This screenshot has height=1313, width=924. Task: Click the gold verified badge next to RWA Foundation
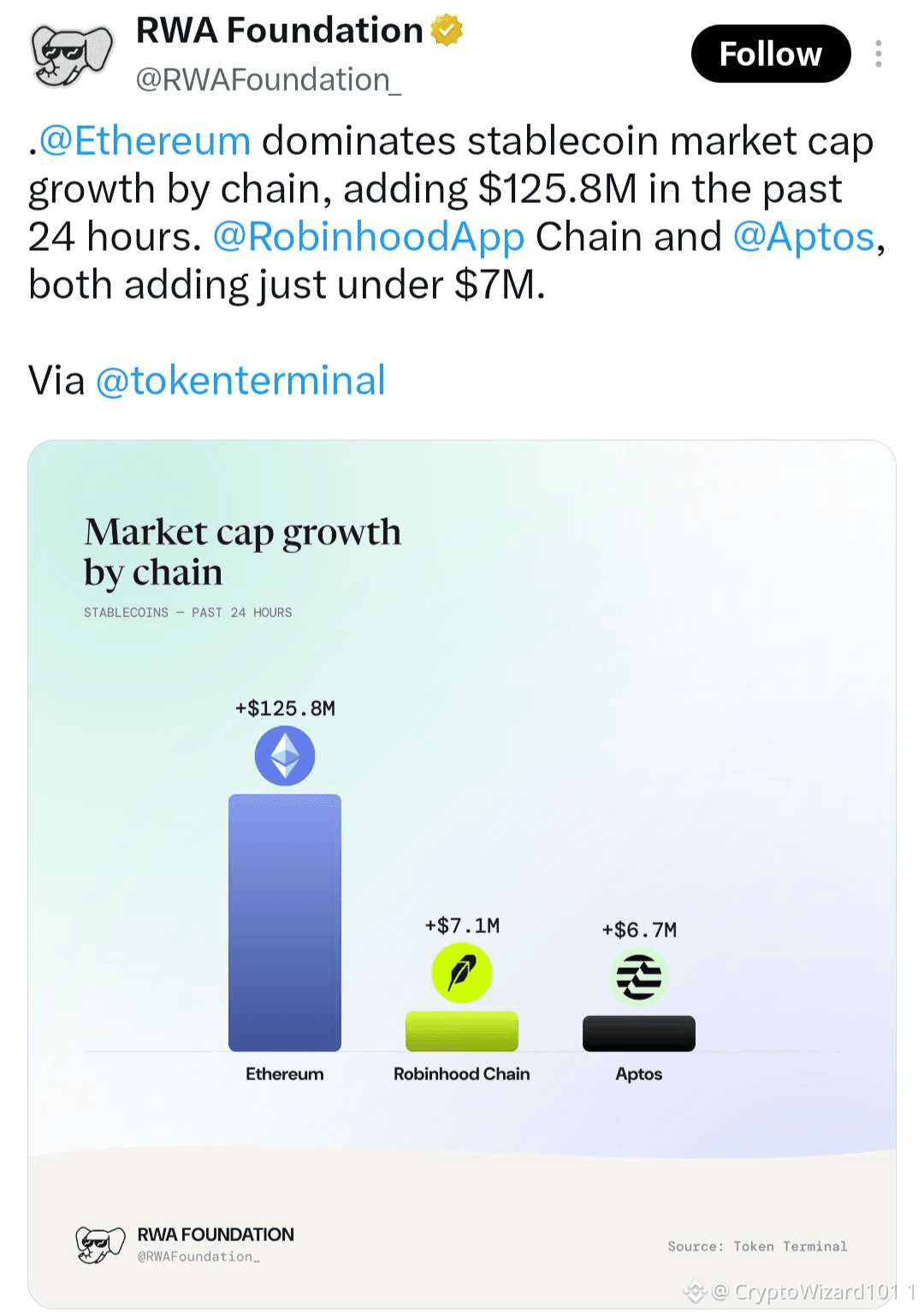[x=447, y=31]
